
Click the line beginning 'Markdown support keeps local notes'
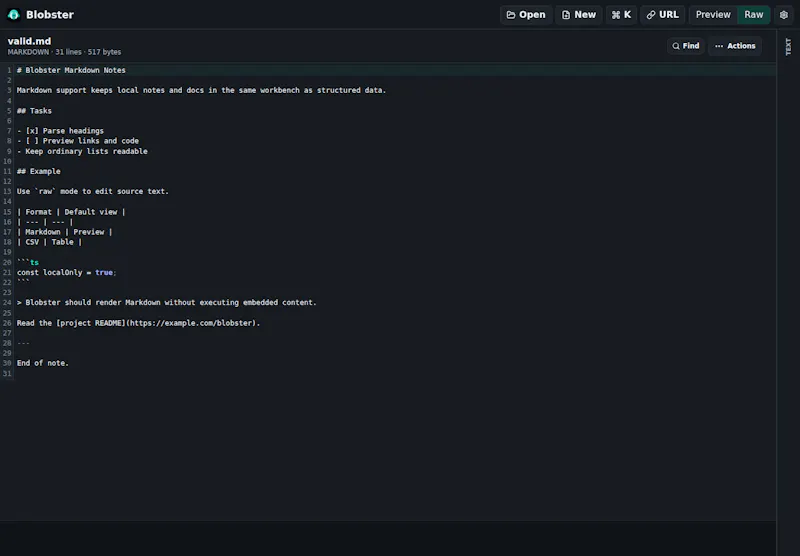(x=202, y=90)
